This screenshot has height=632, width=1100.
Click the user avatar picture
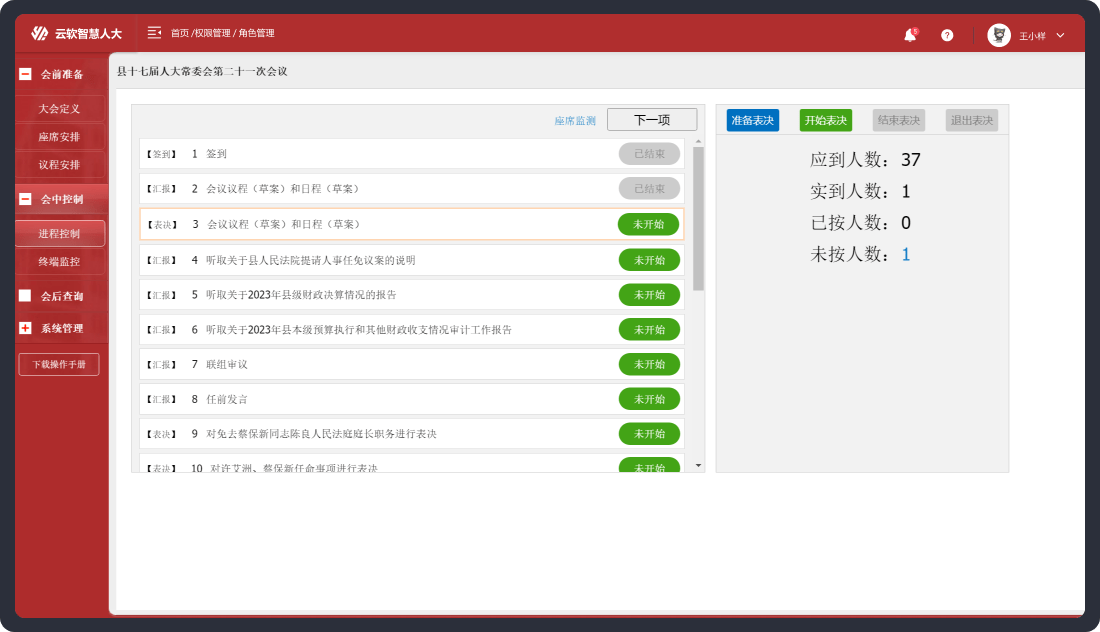[x=998, y=35]
